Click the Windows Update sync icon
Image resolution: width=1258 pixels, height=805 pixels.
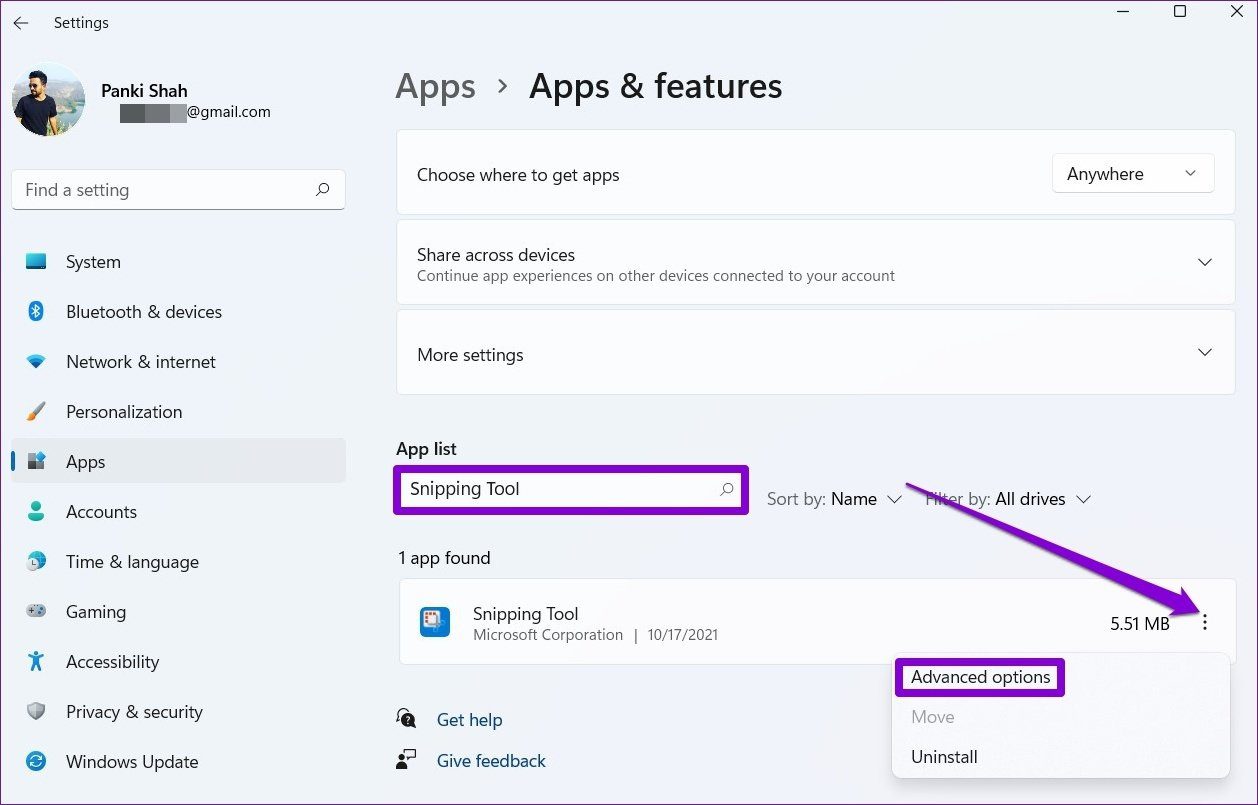pos(36,762)
